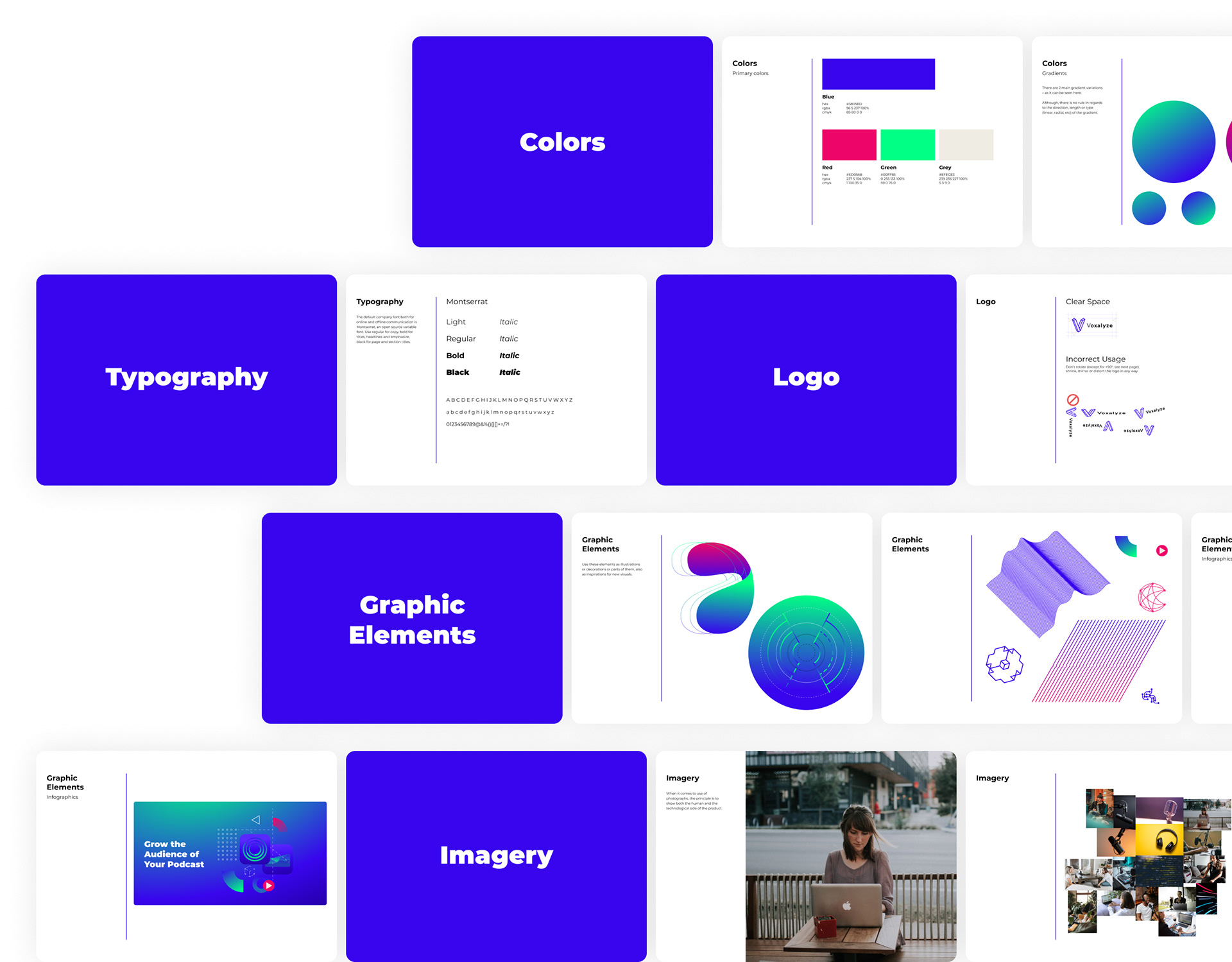This screenshot has width=1232, height=962.
Task: Click the red play button icon on Graphic Elements slide
Action: 1162,551
